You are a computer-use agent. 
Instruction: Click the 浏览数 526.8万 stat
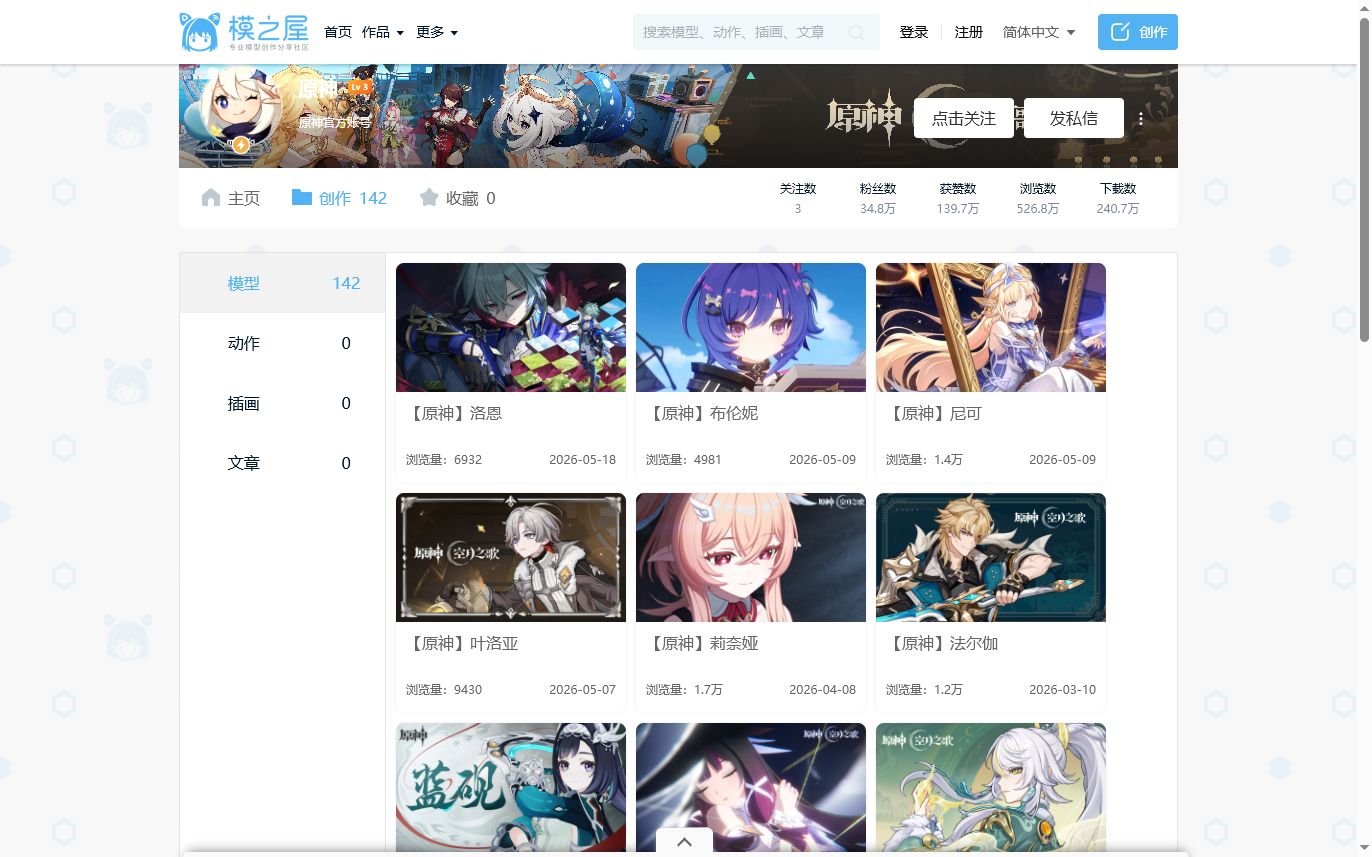(x=1038, y=198)
